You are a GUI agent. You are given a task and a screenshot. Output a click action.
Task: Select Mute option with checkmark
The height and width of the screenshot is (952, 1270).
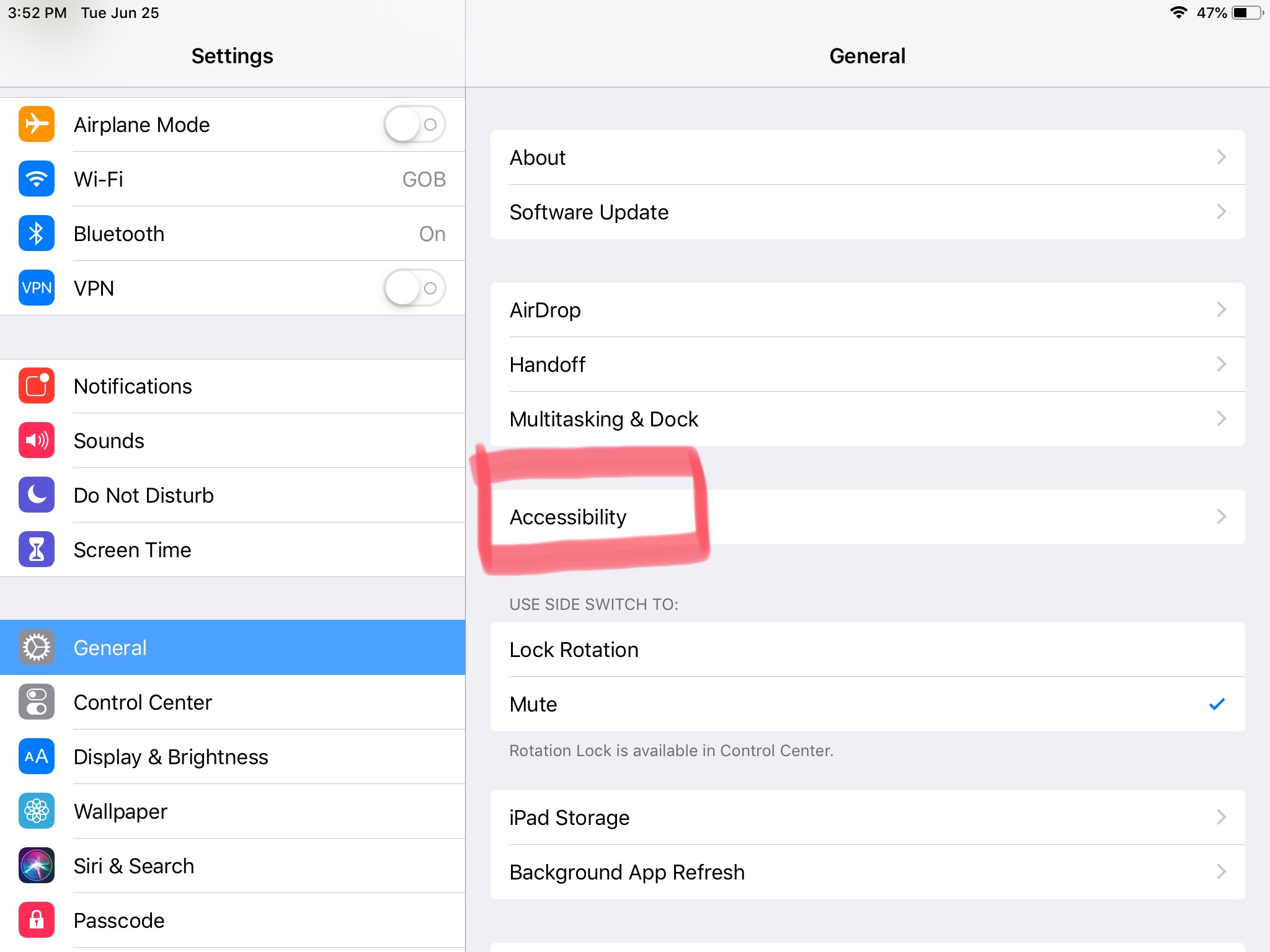867,704
